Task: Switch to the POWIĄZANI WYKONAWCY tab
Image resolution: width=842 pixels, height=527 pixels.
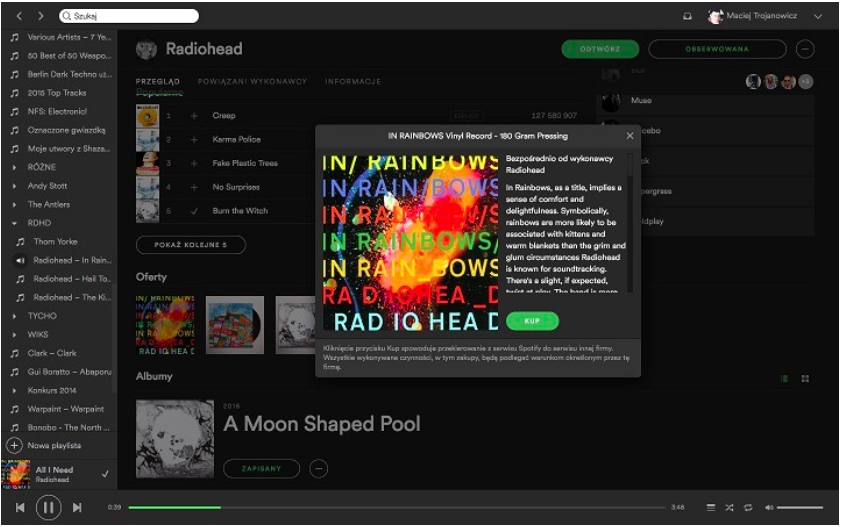Action: pyautogui.click(x=252, y=81)
